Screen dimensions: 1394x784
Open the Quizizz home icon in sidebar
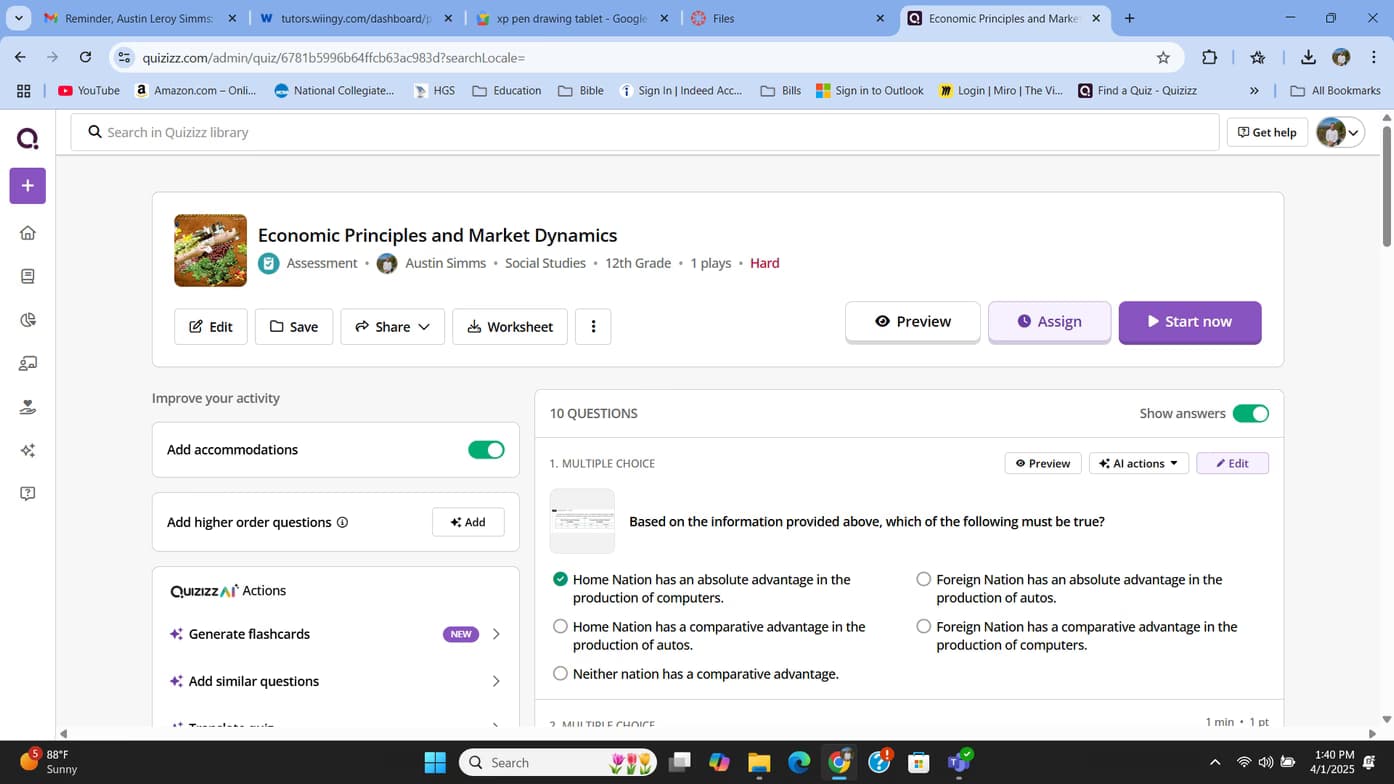pyautogui.click(x=27, y=232)
